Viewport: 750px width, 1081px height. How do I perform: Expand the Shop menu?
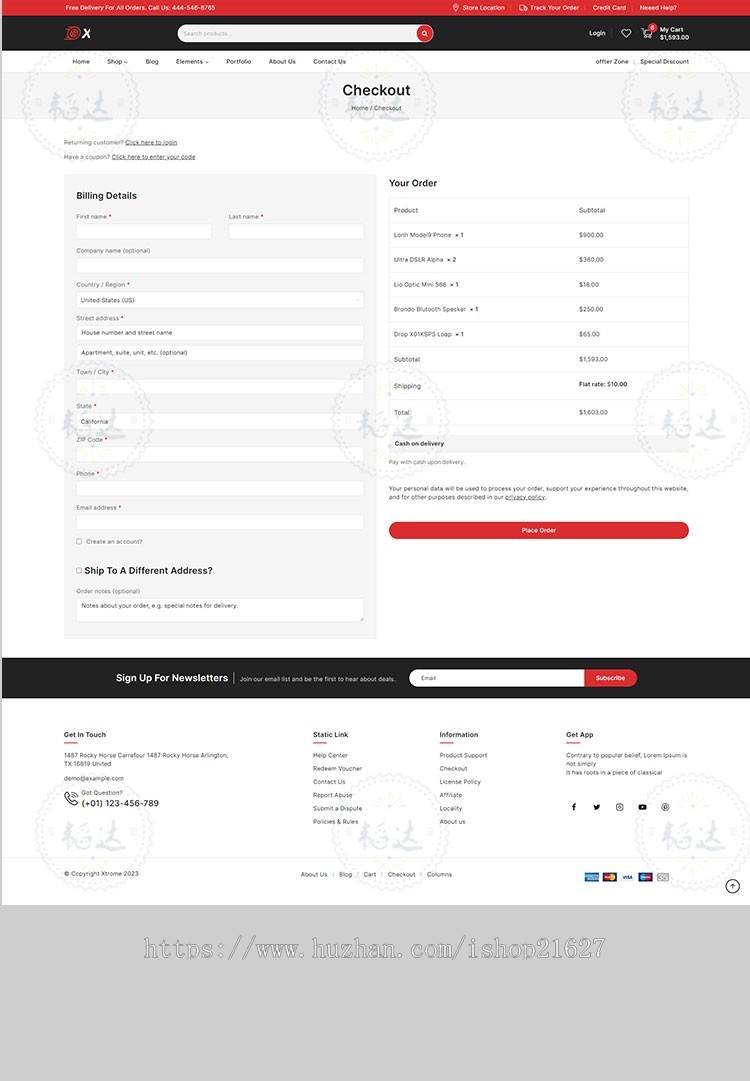(117, 61)
